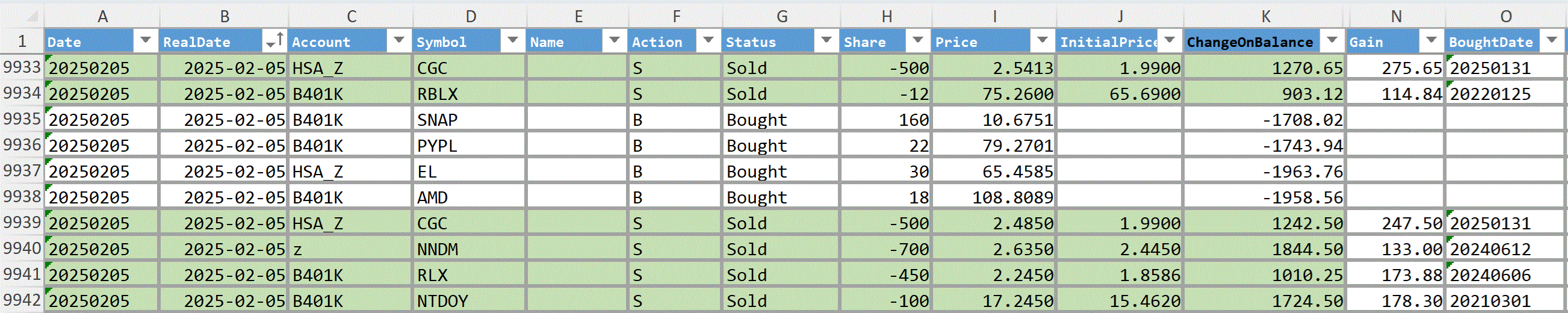Select column header D
Viewport: 1568px width, 313px height.
[x=470, y=16]
